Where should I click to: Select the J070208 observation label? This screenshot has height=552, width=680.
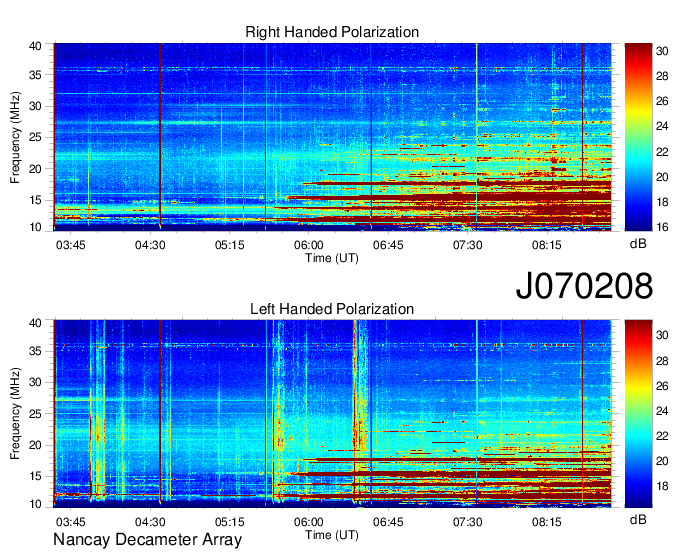coord(584,286)
